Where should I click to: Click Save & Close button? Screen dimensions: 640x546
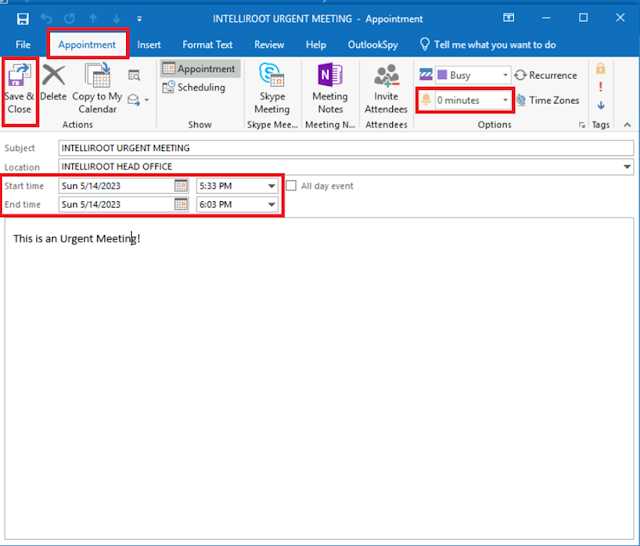coord(19,90)
